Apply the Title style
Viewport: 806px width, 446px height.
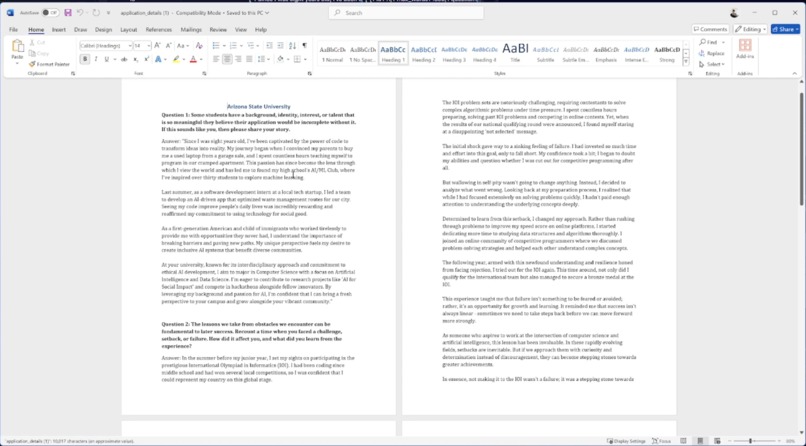point(515,53)
